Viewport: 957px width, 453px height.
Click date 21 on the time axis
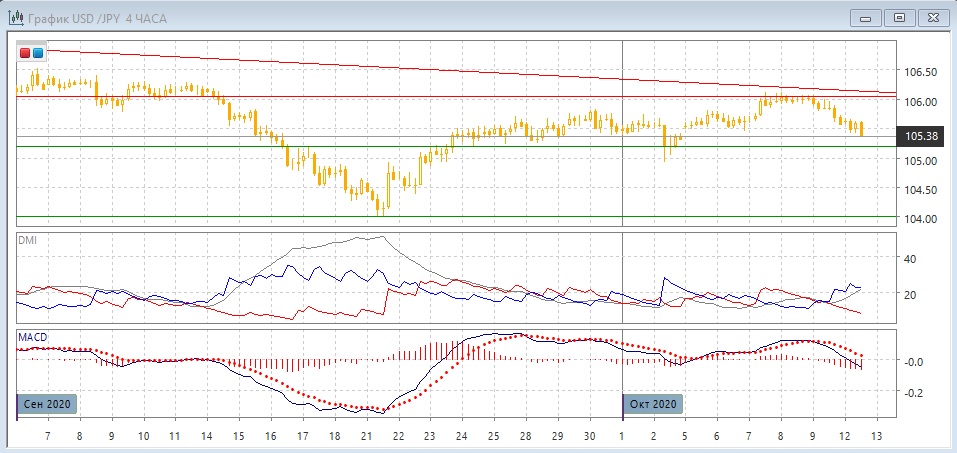point(366,437)
